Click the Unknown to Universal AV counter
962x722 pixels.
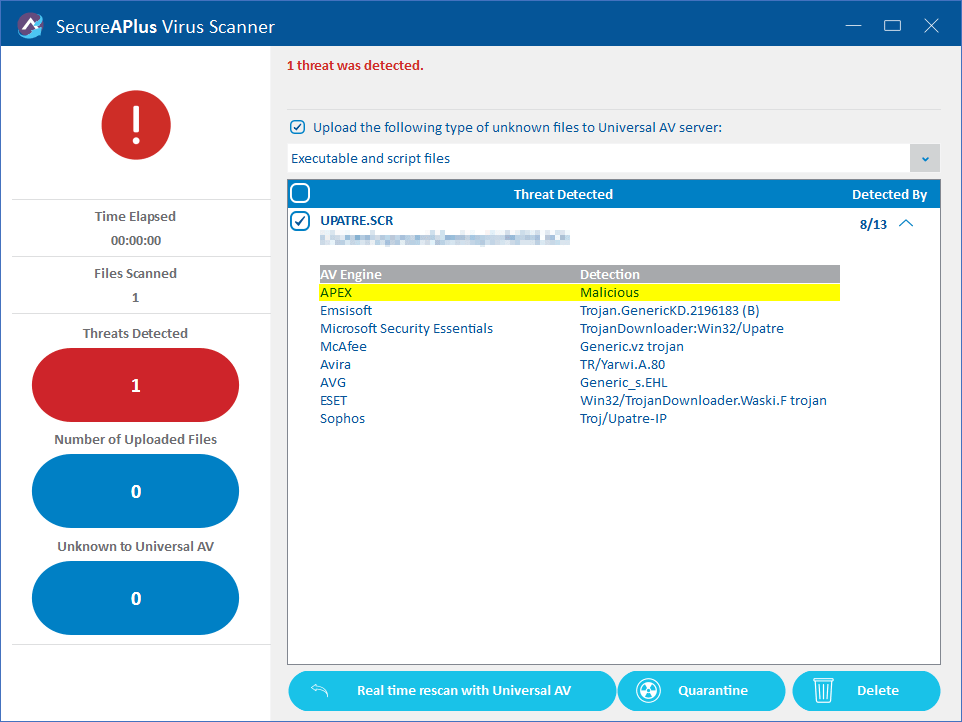click(x=135, y=597)
